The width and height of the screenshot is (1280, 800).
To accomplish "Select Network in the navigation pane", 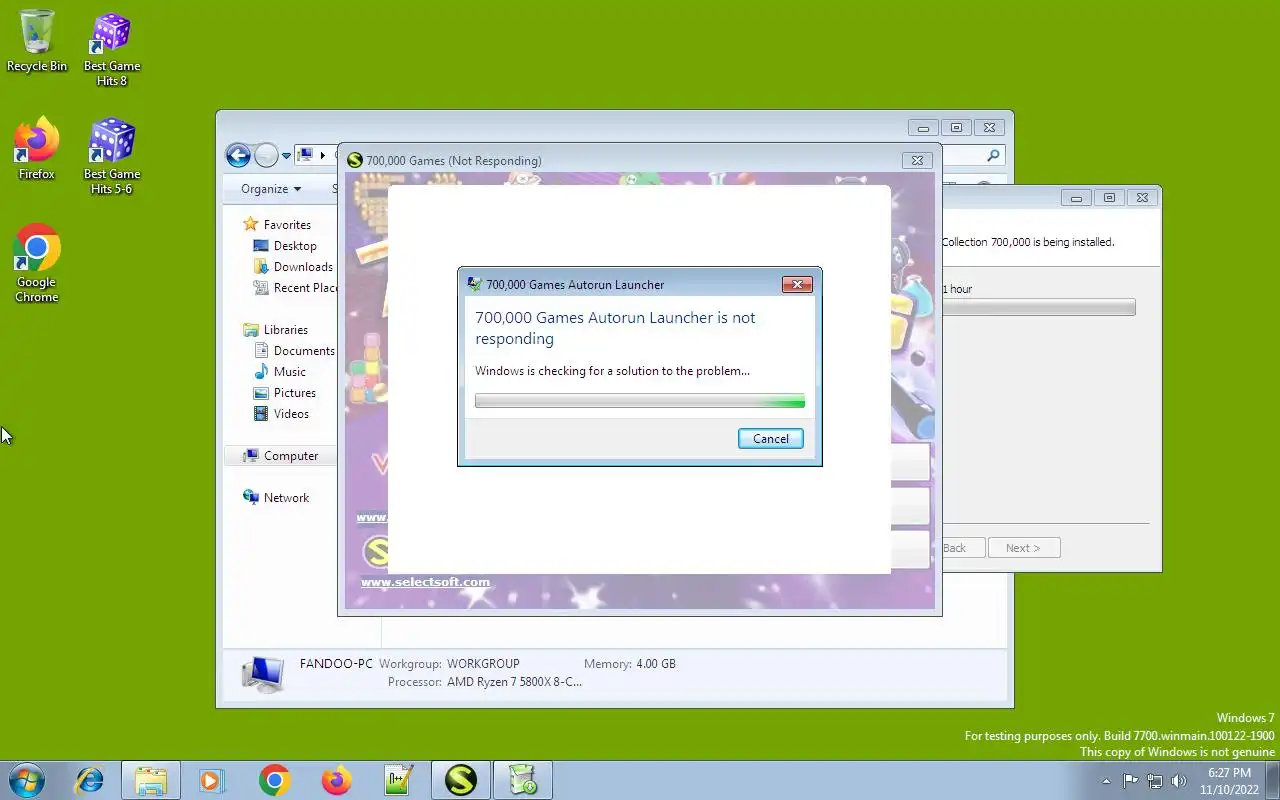I will point(286,498).
